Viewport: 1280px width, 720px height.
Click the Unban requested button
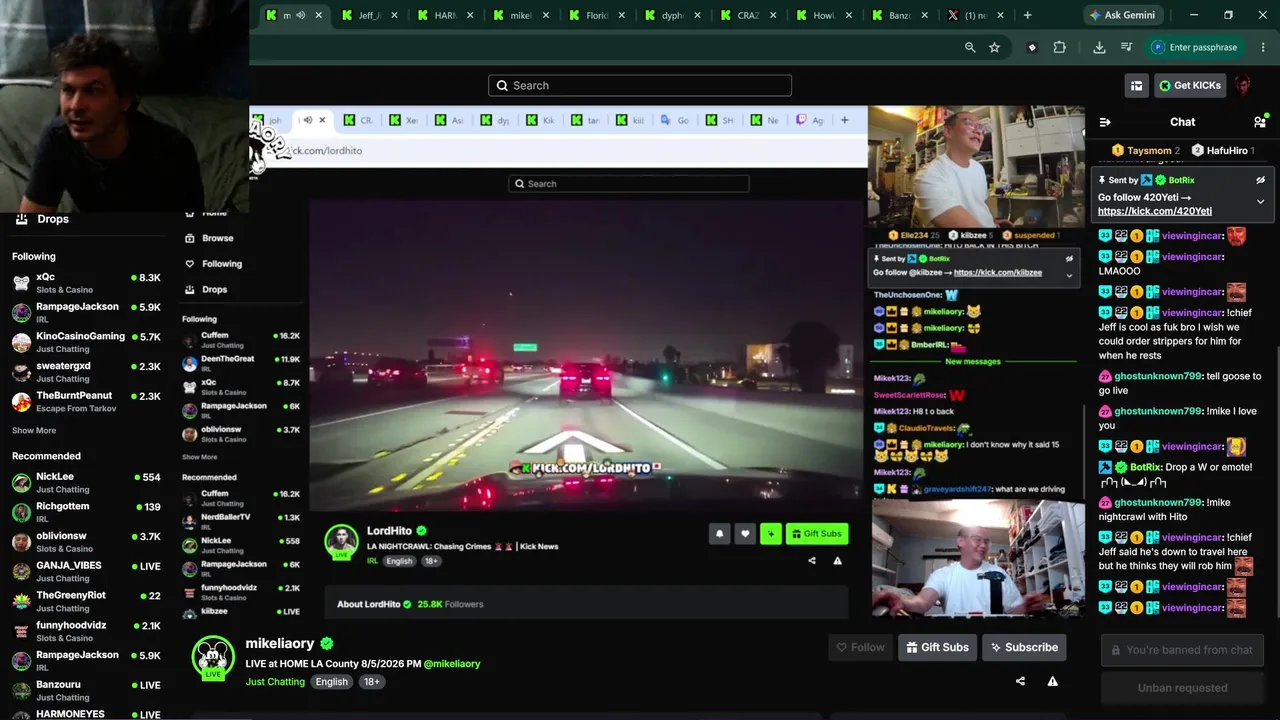pyautogui.click(x=1182, y=688)
